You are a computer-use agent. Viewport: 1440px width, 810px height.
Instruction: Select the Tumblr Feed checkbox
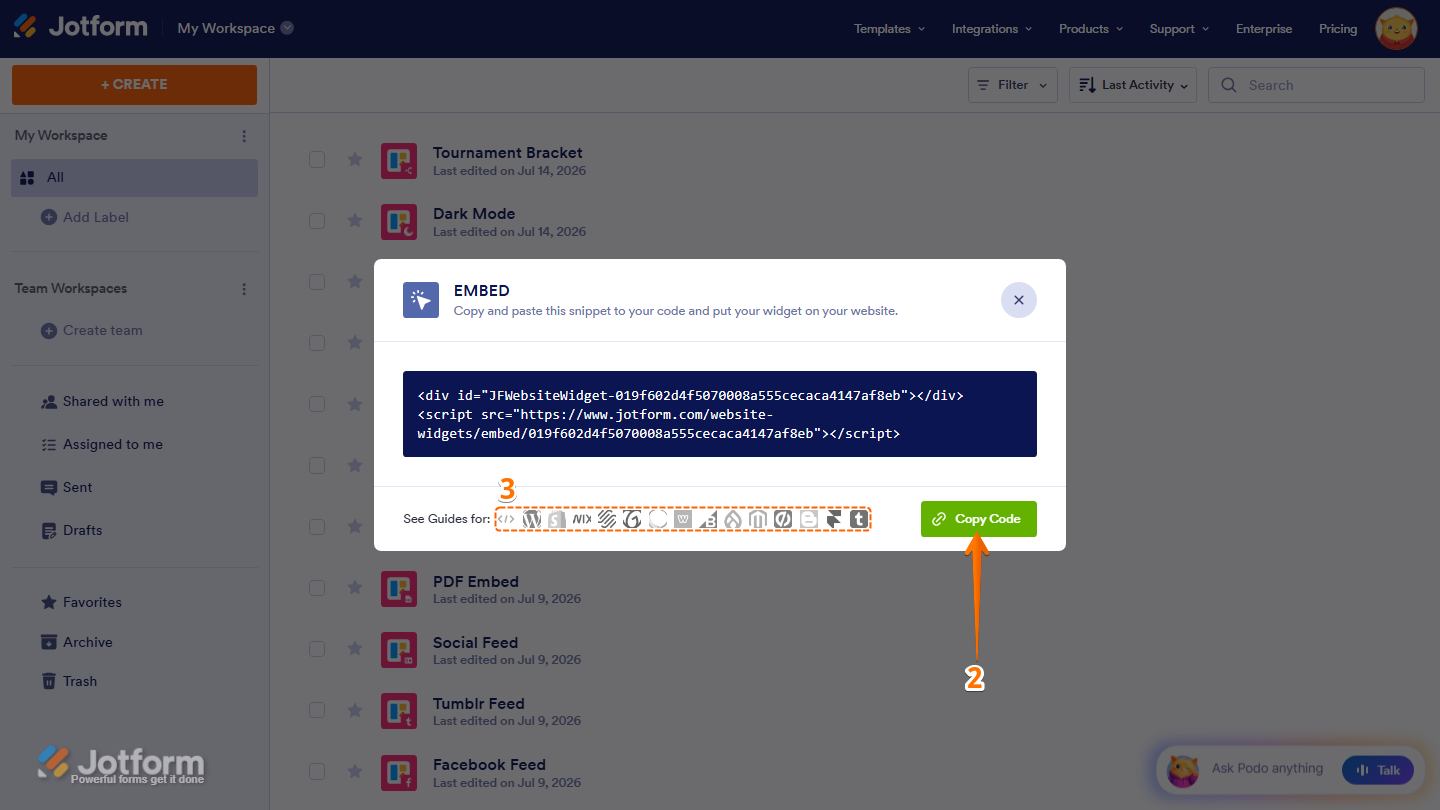pyautogui.click(x=317, y=710)
